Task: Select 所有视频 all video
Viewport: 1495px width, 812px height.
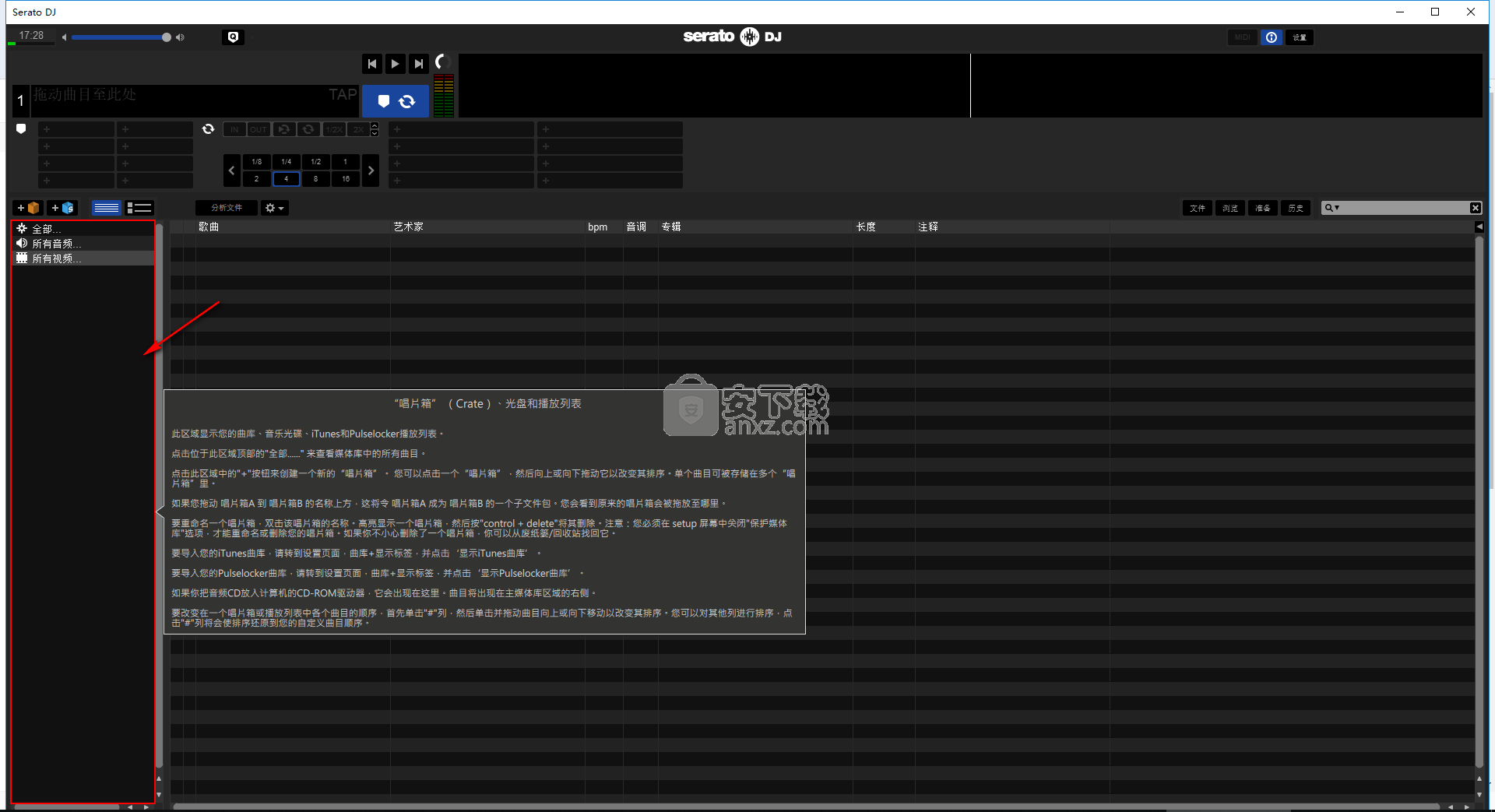Action: [83, 258]
